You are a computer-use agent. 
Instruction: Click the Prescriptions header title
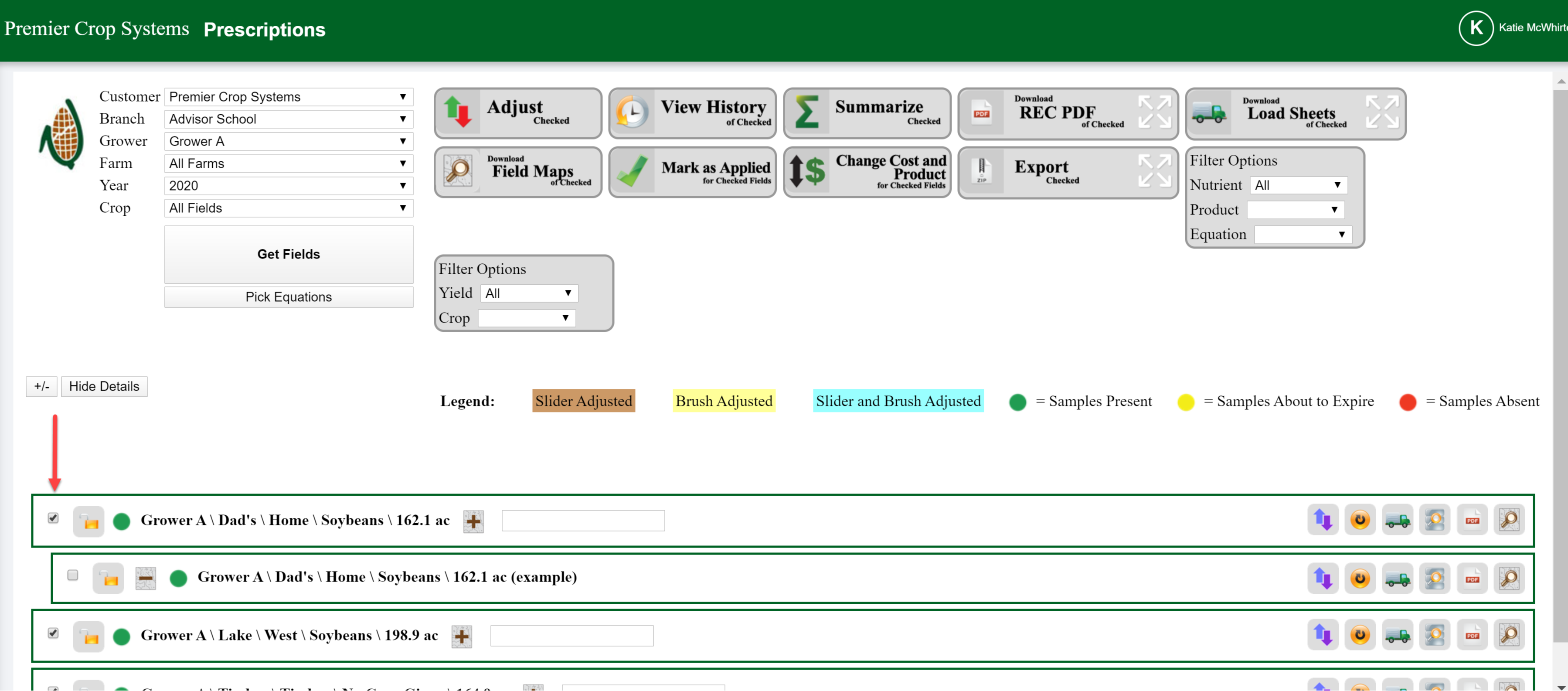(x=264, y=29)
